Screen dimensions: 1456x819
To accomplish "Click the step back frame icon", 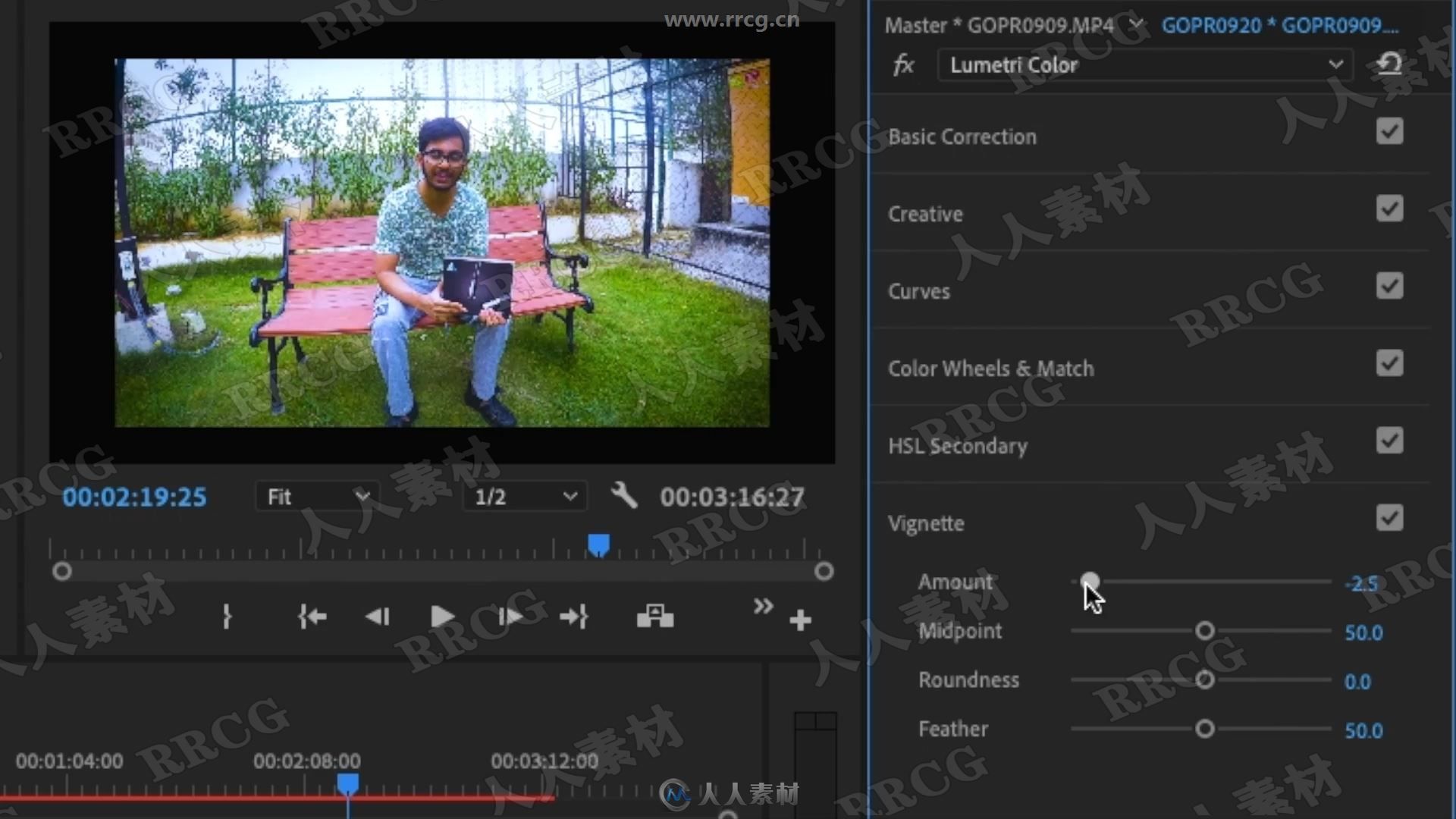I will [378, 617].
